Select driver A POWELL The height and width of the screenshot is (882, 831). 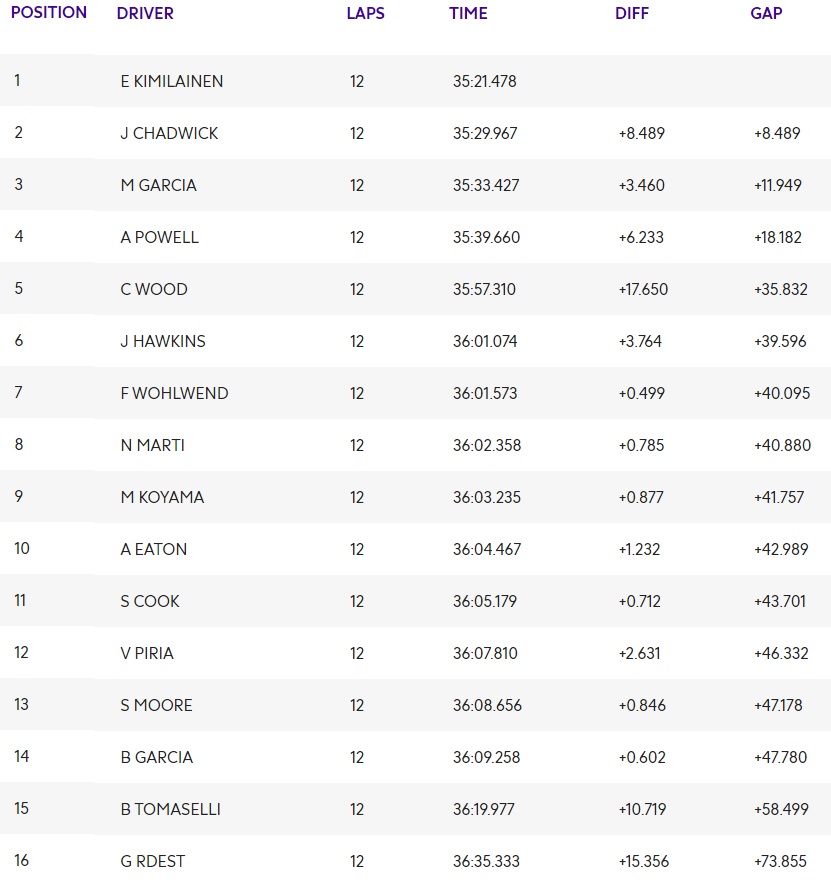(x=159, y=237)
